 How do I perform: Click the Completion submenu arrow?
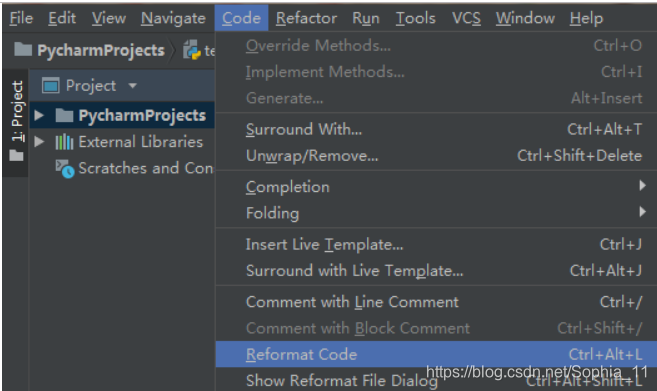pos(642,185)
